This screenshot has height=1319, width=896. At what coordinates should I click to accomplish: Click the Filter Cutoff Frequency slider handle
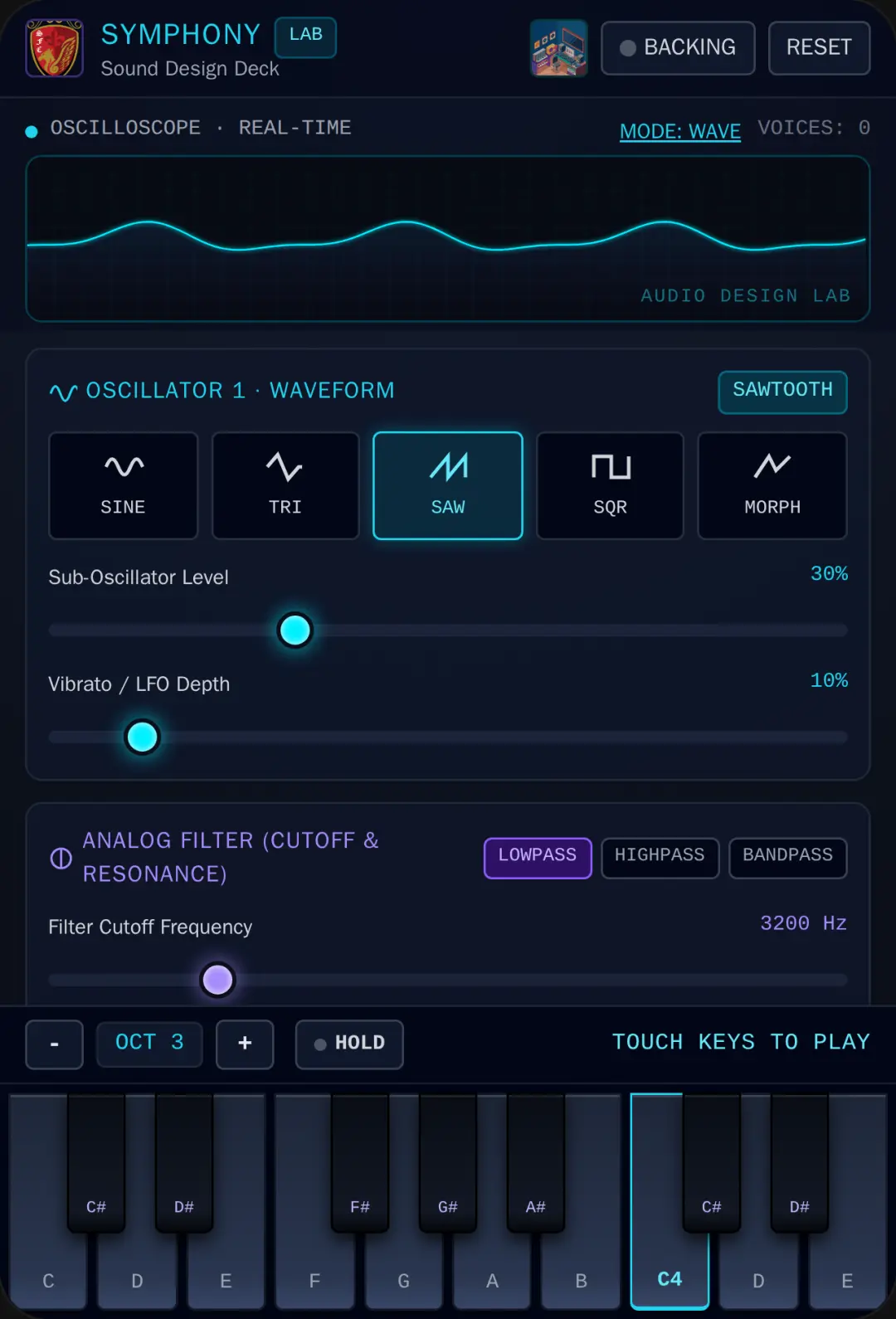coord(218,980)
